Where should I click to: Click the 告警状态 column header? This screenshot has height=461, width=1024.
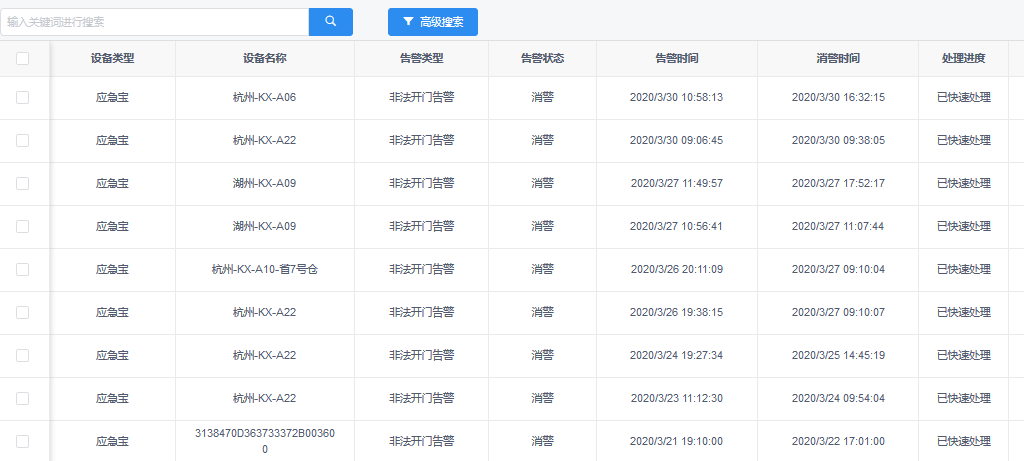[x=542, y=59]
